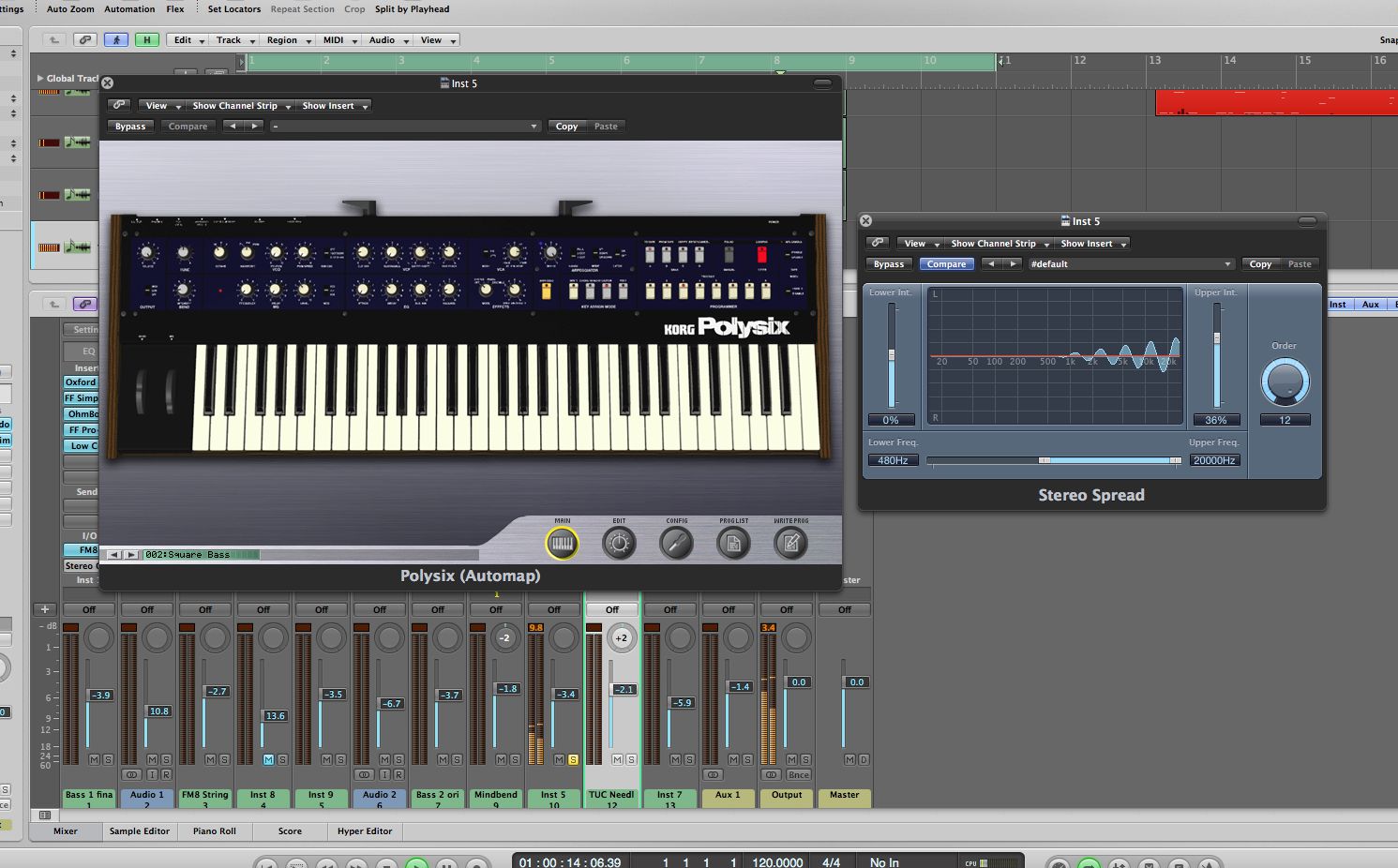
Task: Record-enable the Audio 2 channel
Action: 398,775
